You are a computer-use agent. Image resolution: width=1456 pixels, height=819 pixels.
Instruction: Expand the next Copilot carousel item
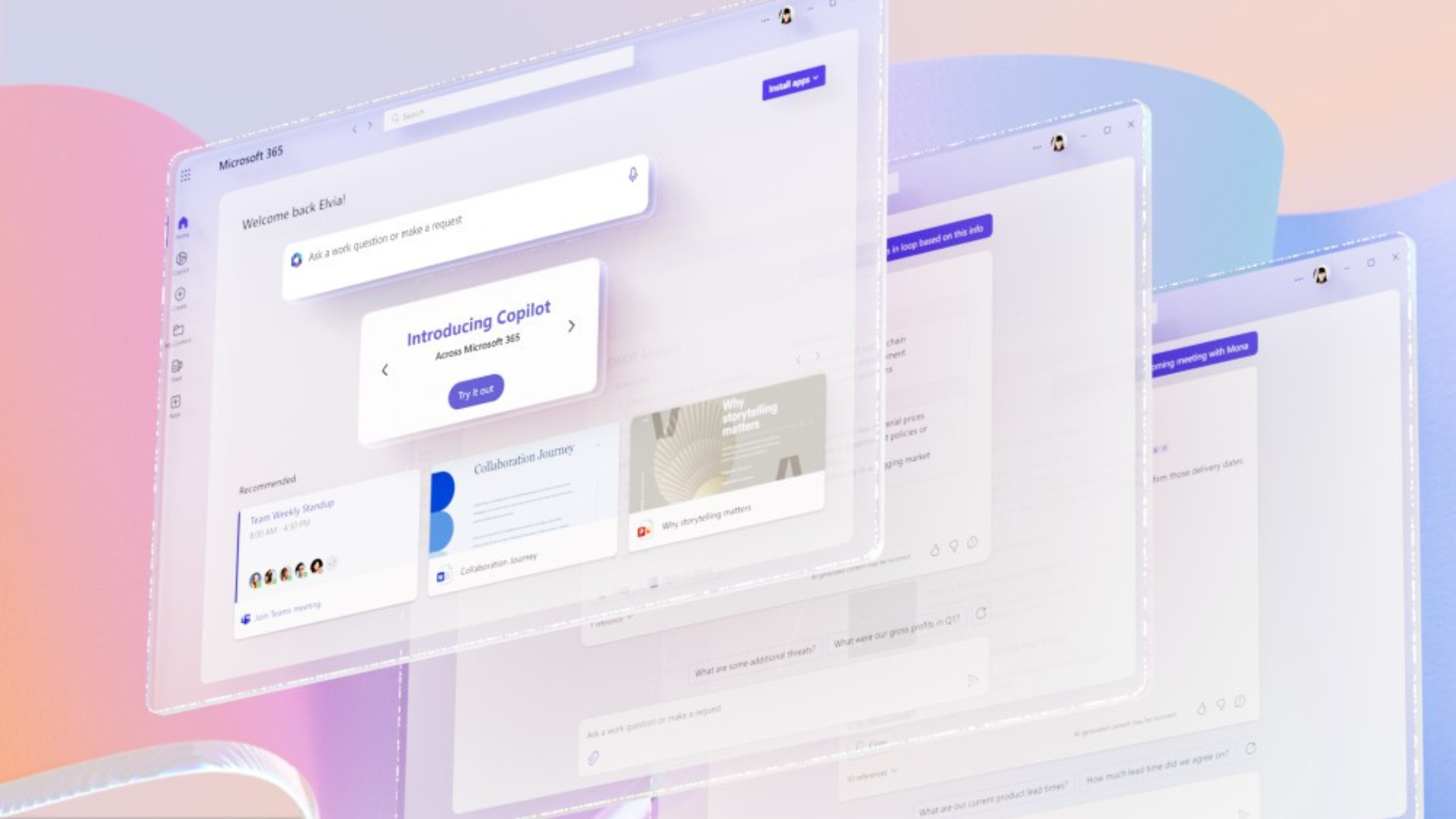pos(572,326)
